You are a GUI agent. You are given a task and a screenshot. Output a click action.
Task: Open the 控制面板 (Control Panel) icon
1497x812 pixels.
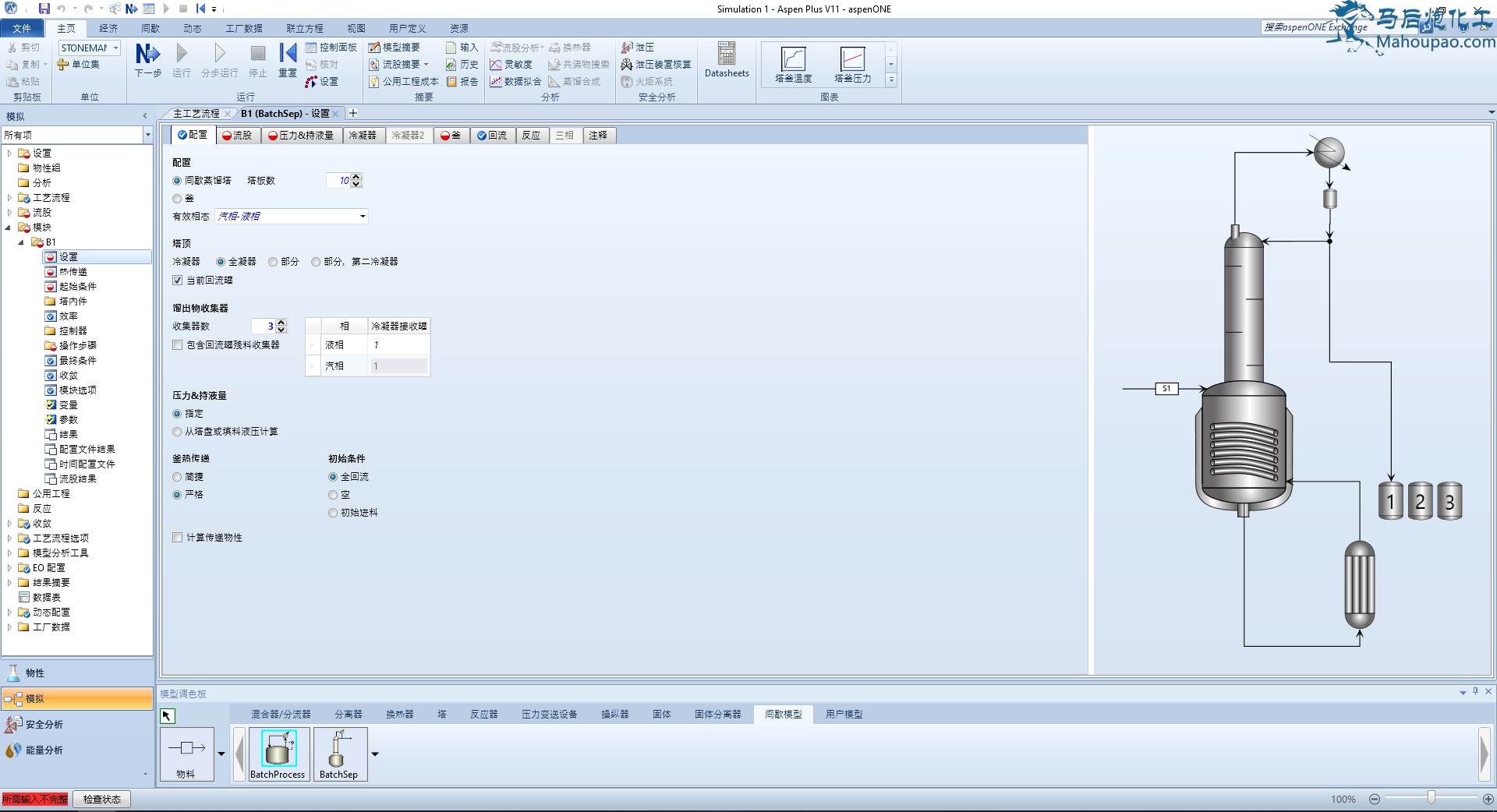coord(331,48)
